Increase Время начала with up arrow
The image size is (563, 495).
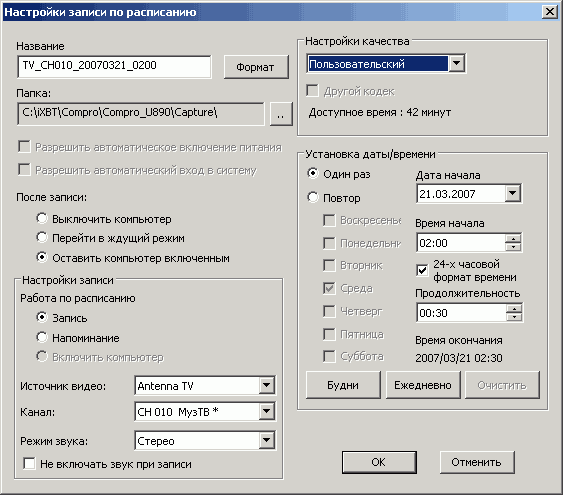pos(513,239)
